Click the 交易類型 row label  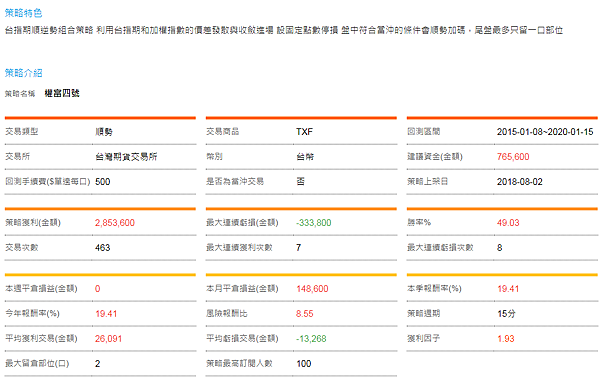[21, 132]
